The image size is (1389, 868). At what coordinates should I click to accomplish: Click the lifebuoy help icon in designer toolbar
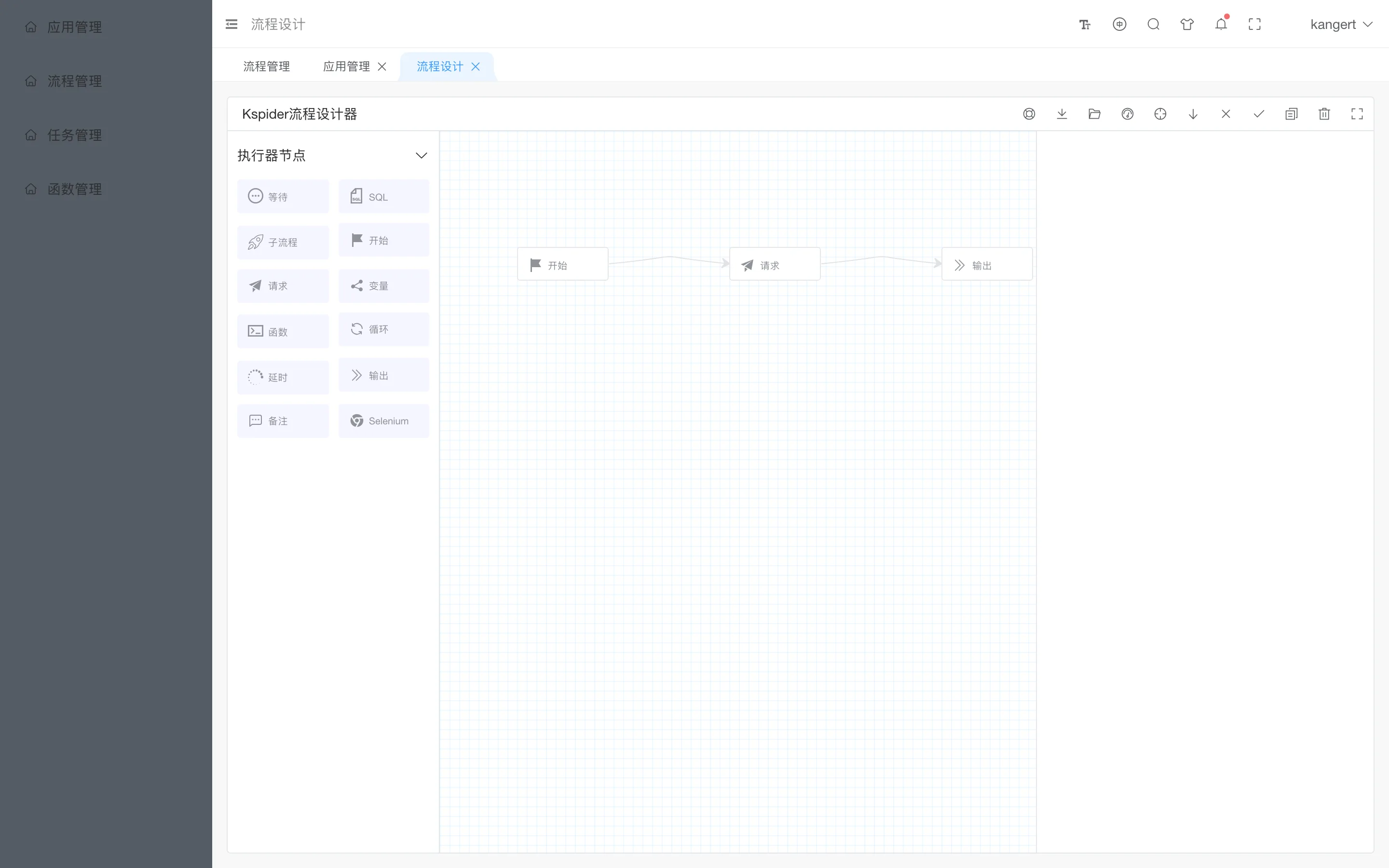(x=1029, y=114)
